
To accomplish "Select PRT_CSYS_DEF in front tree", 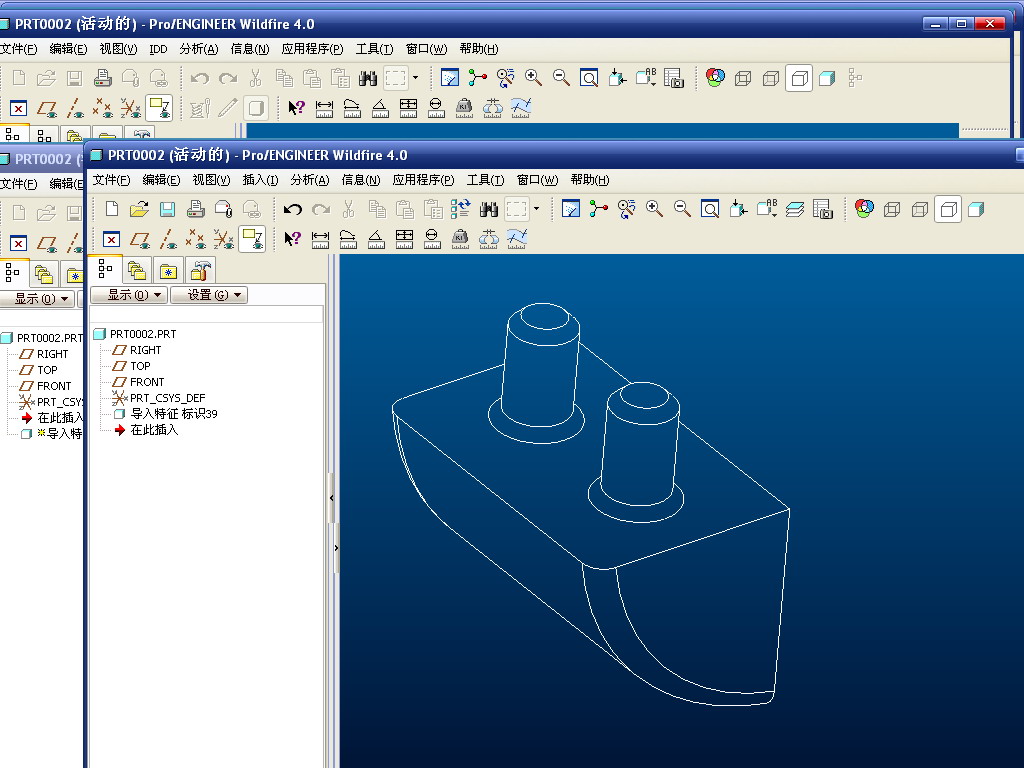I will point(167,398).
